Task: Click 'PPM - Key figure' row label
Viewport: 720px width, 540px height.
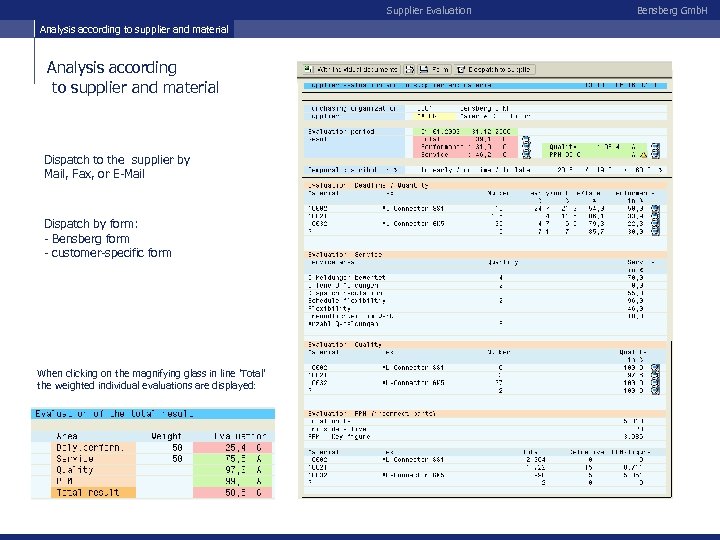Action: click(339, 437)
